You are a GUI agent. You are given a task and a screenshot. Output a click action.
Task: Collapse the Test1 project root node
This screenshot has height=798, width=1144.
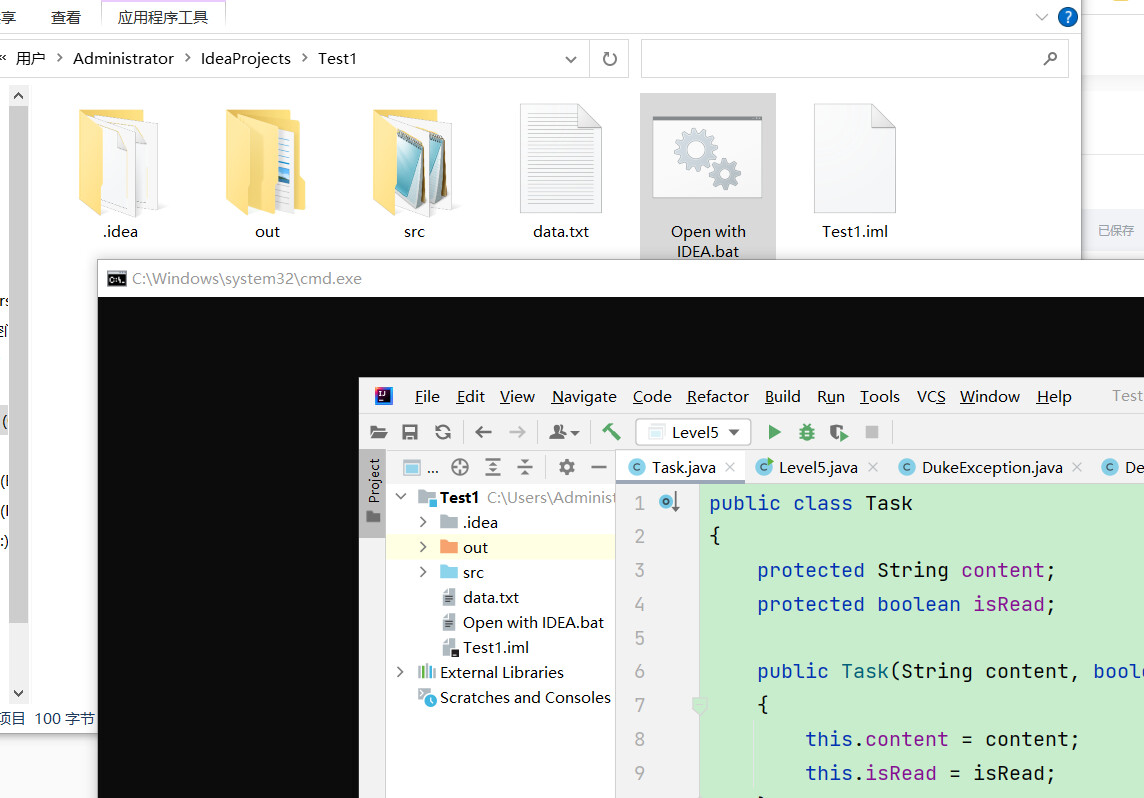click(401, 497)
